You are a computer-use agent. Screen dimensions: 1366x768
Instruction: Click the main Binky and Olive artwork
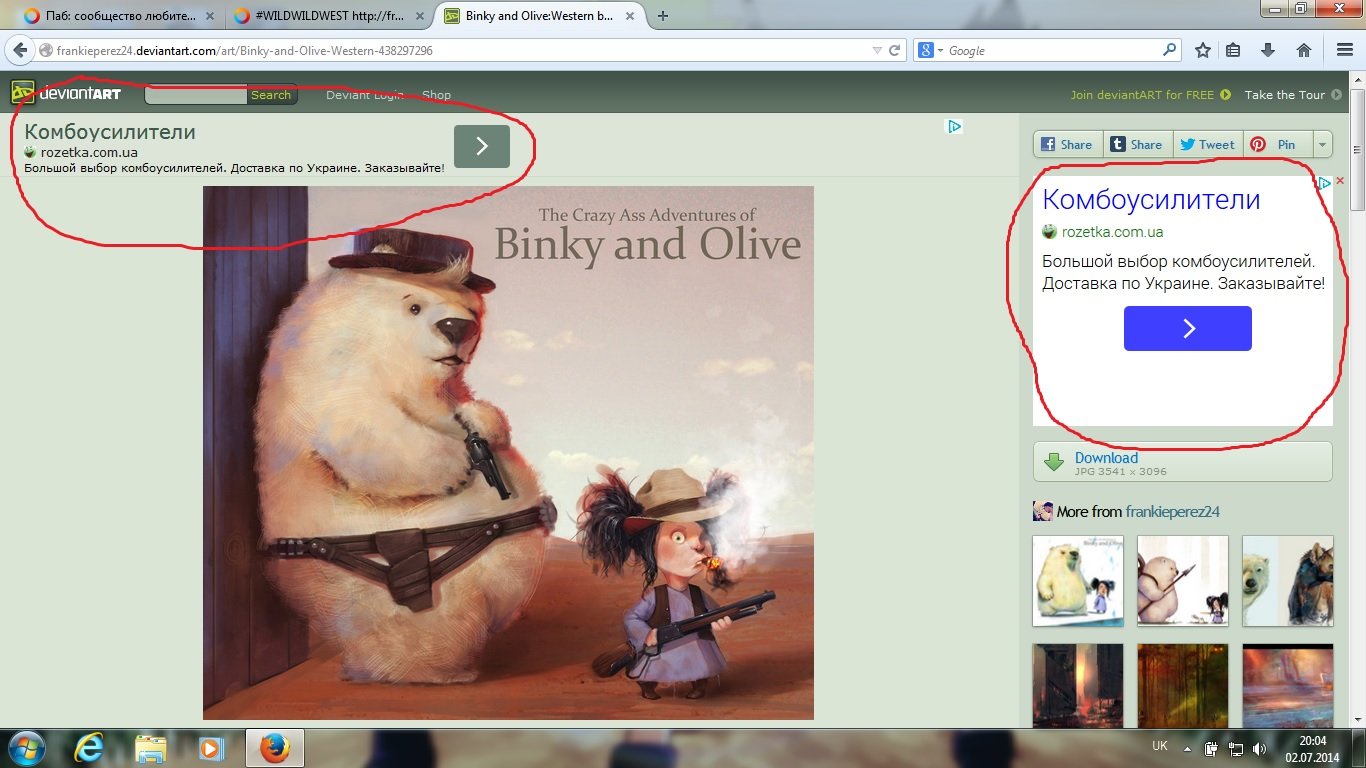coord(508,453)
